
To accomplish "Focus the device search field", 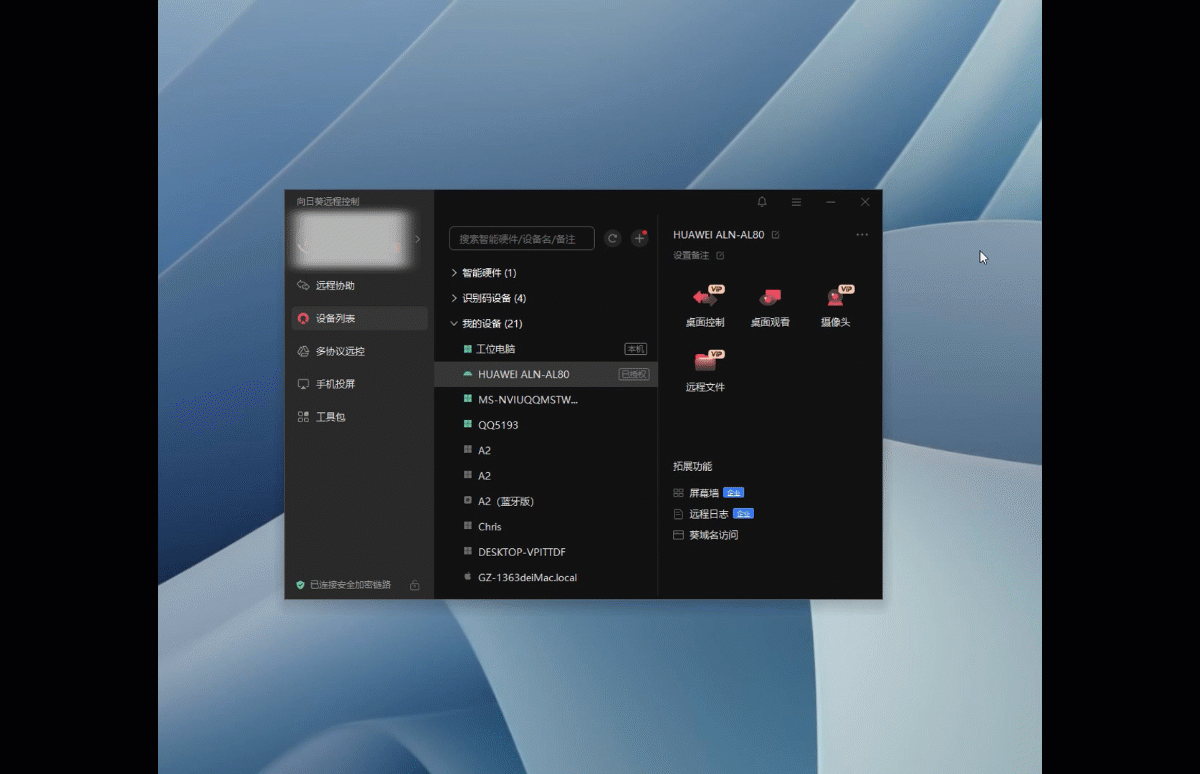I will [522, 238].
